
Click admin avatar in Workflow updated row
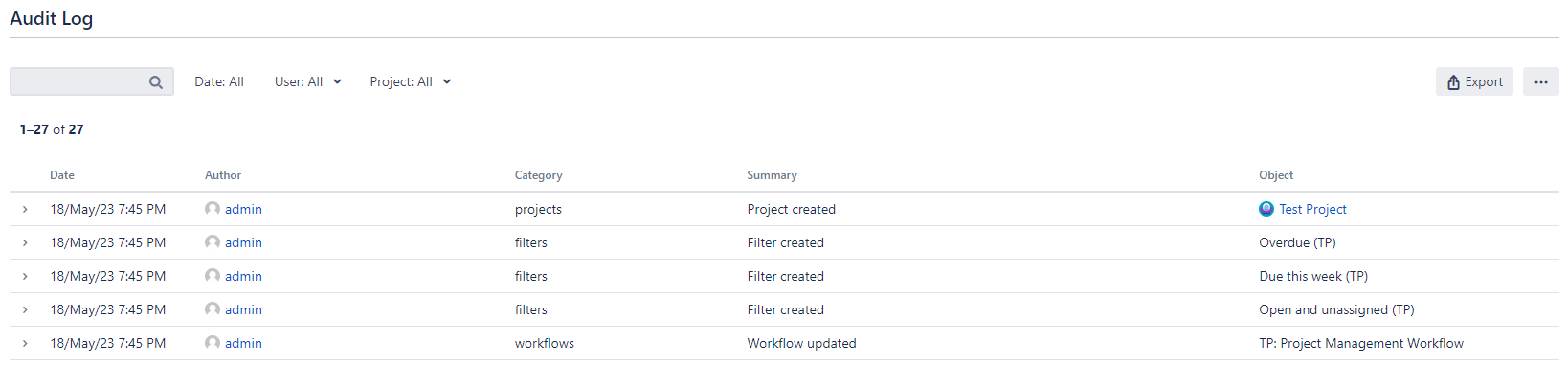coord(213,343)
